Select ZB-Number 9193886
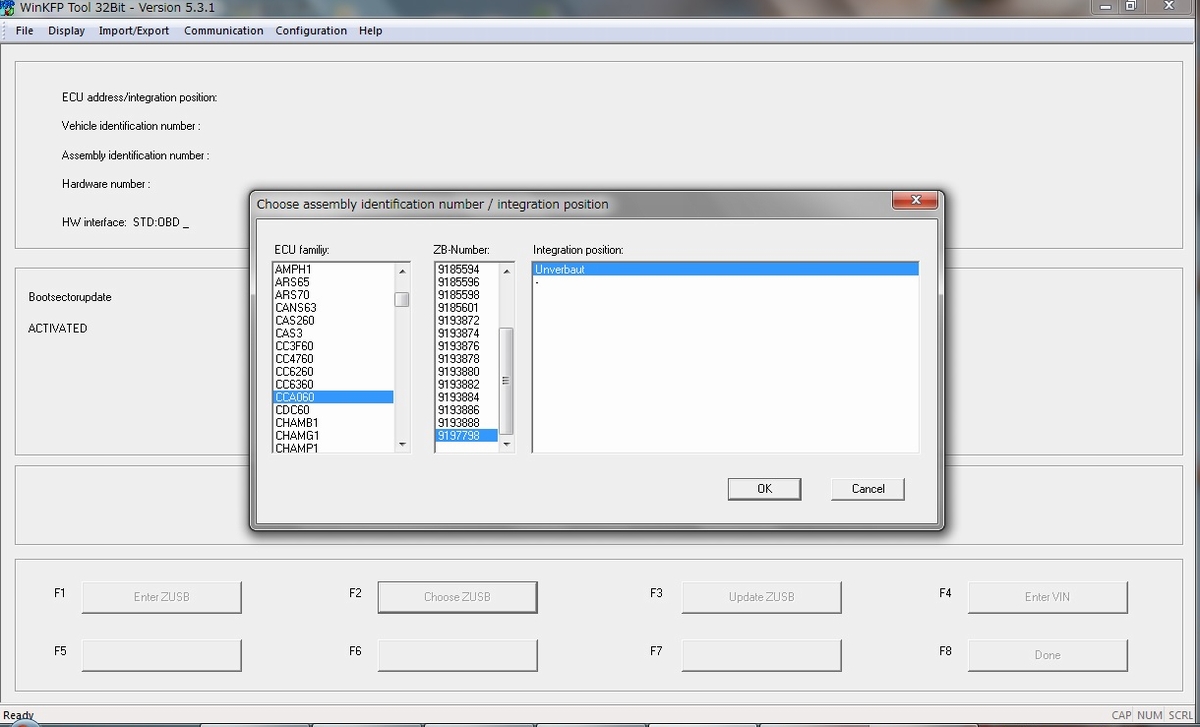 click(466, 410)
